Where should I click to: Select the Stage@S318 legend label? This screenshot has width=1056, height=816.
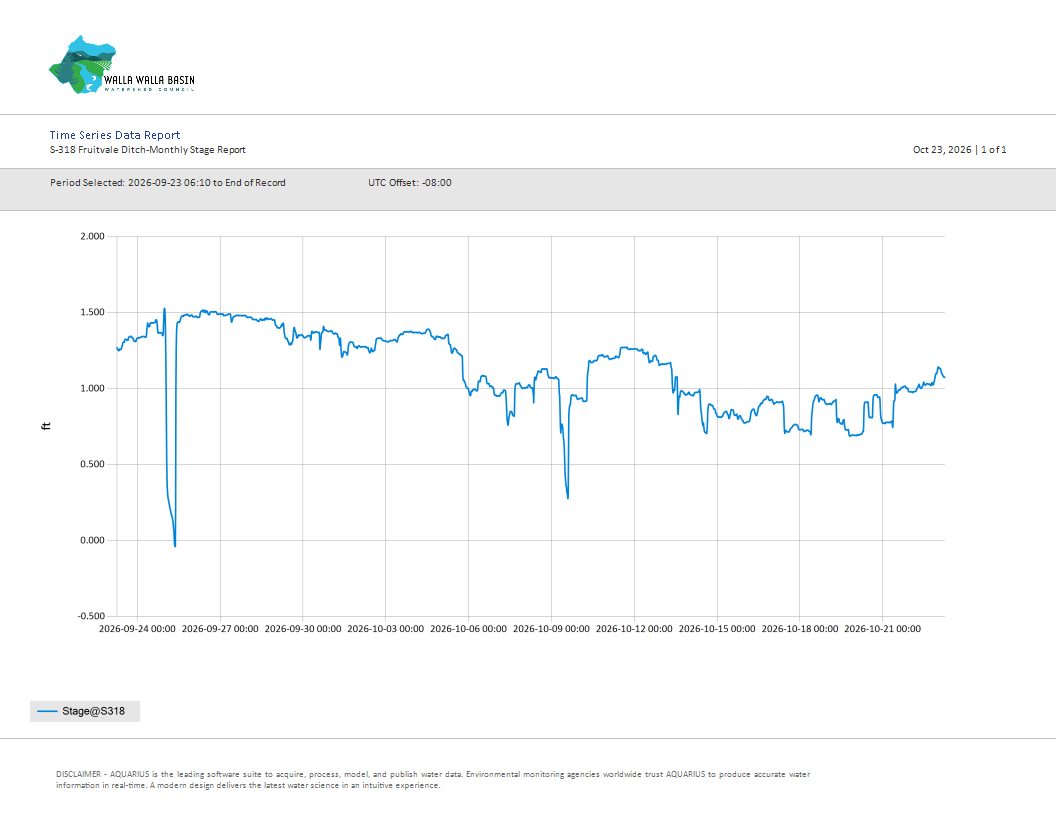[94, 711]
